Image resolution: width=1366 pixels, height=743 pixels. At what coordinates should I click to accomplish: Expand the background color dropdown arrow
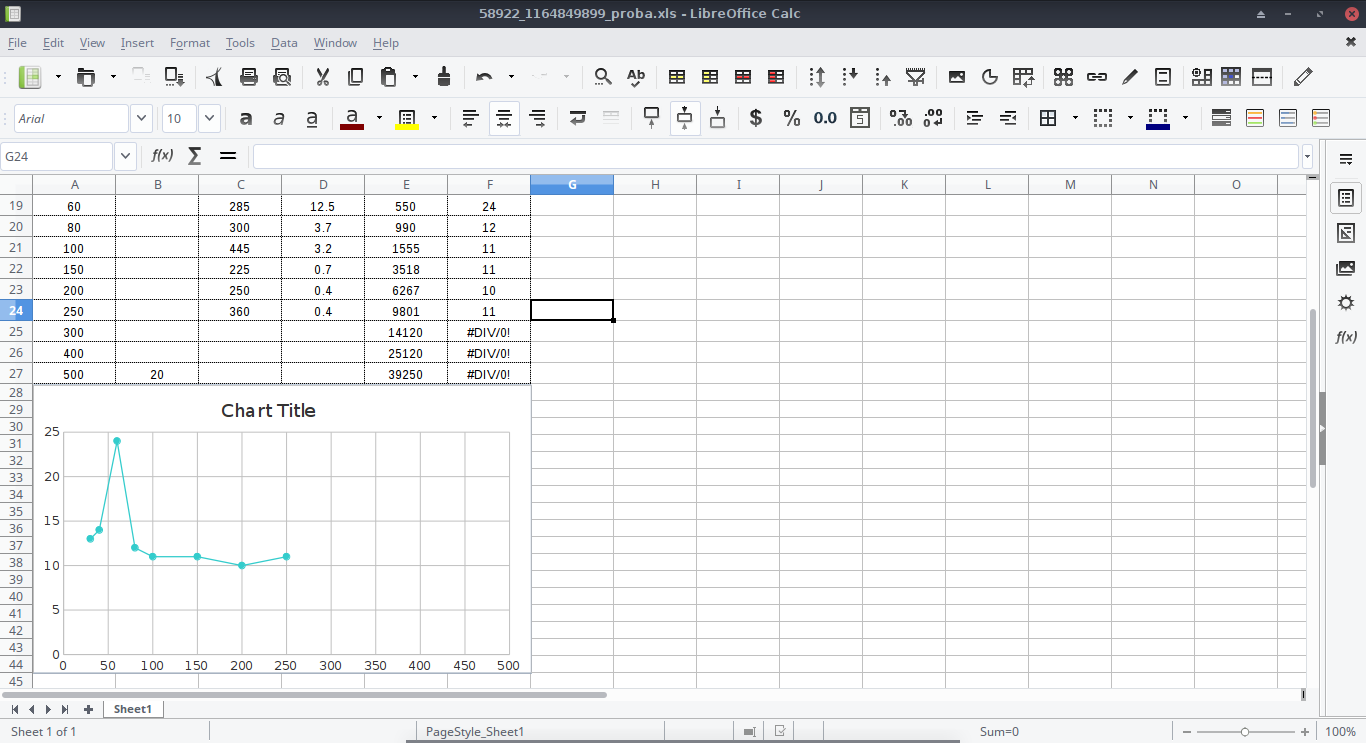tap(434, 118)
